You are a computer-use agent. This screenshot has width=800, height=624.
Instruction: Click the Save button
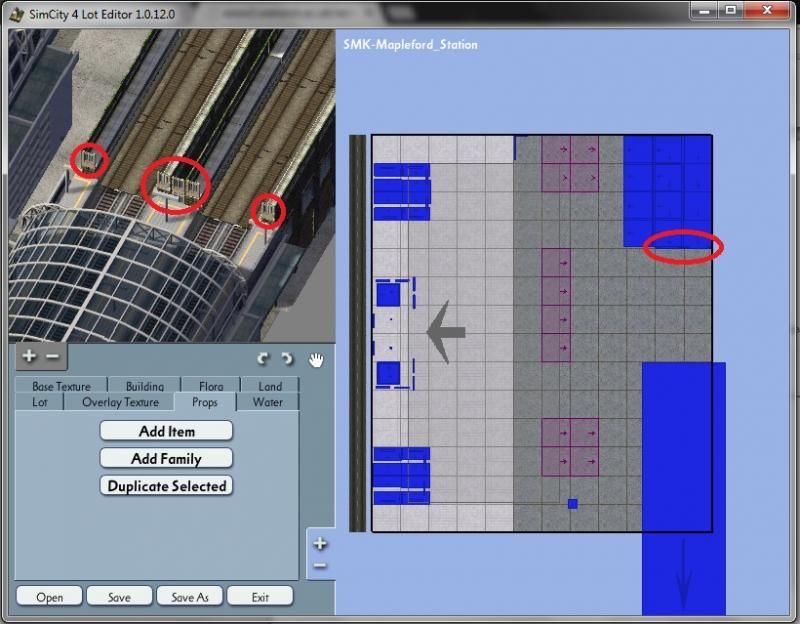119,597
